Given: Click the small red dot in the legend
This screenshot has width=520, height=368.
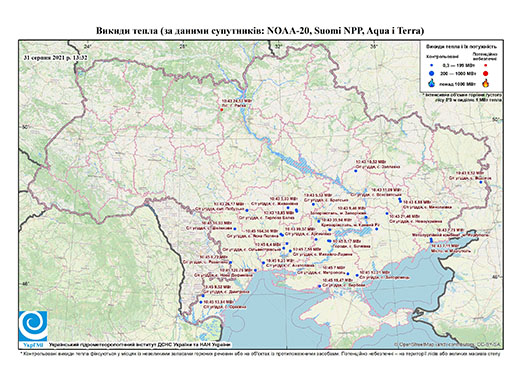Looking at the screenshot, I should pos(485,65).
